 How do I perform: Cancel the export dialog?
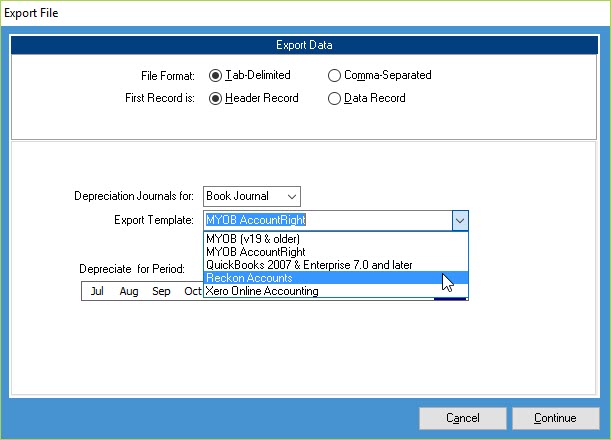463,418
